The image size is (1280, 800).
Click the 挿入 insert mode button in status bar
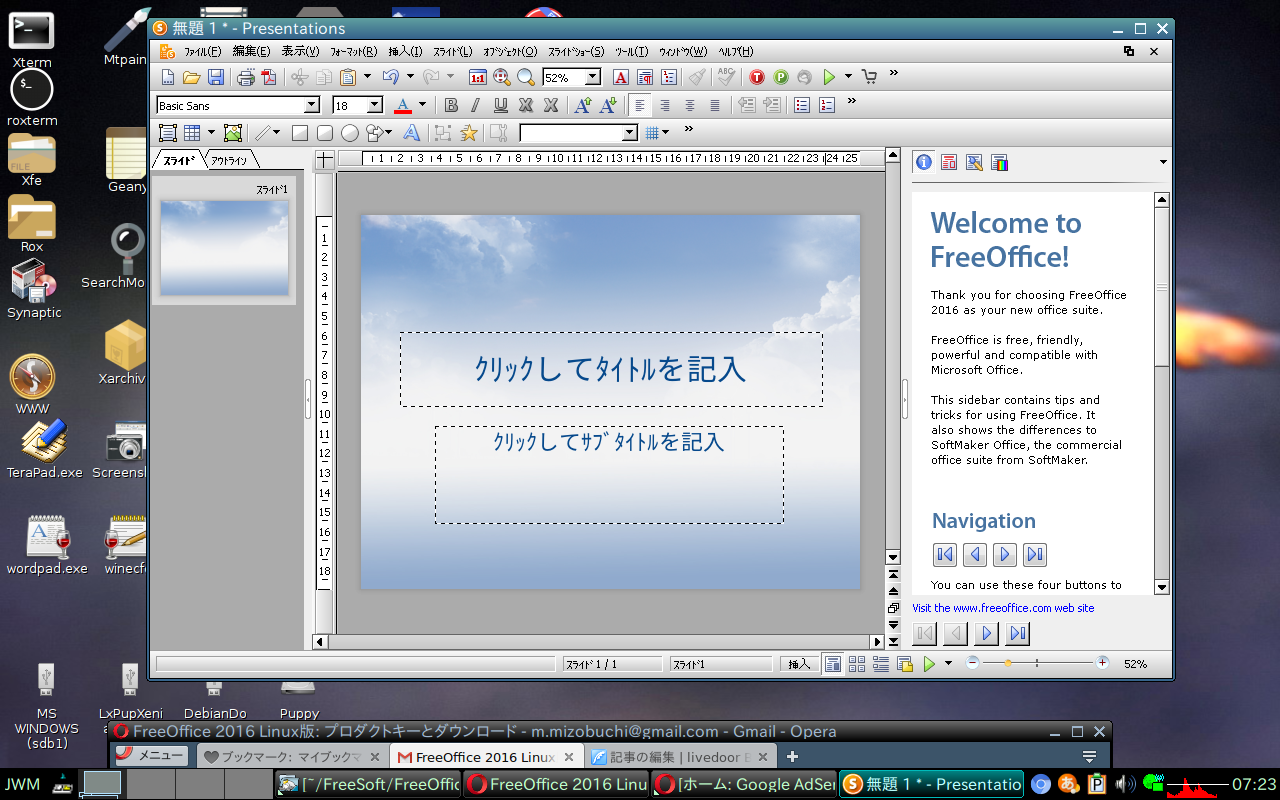[x=799, y=664]
